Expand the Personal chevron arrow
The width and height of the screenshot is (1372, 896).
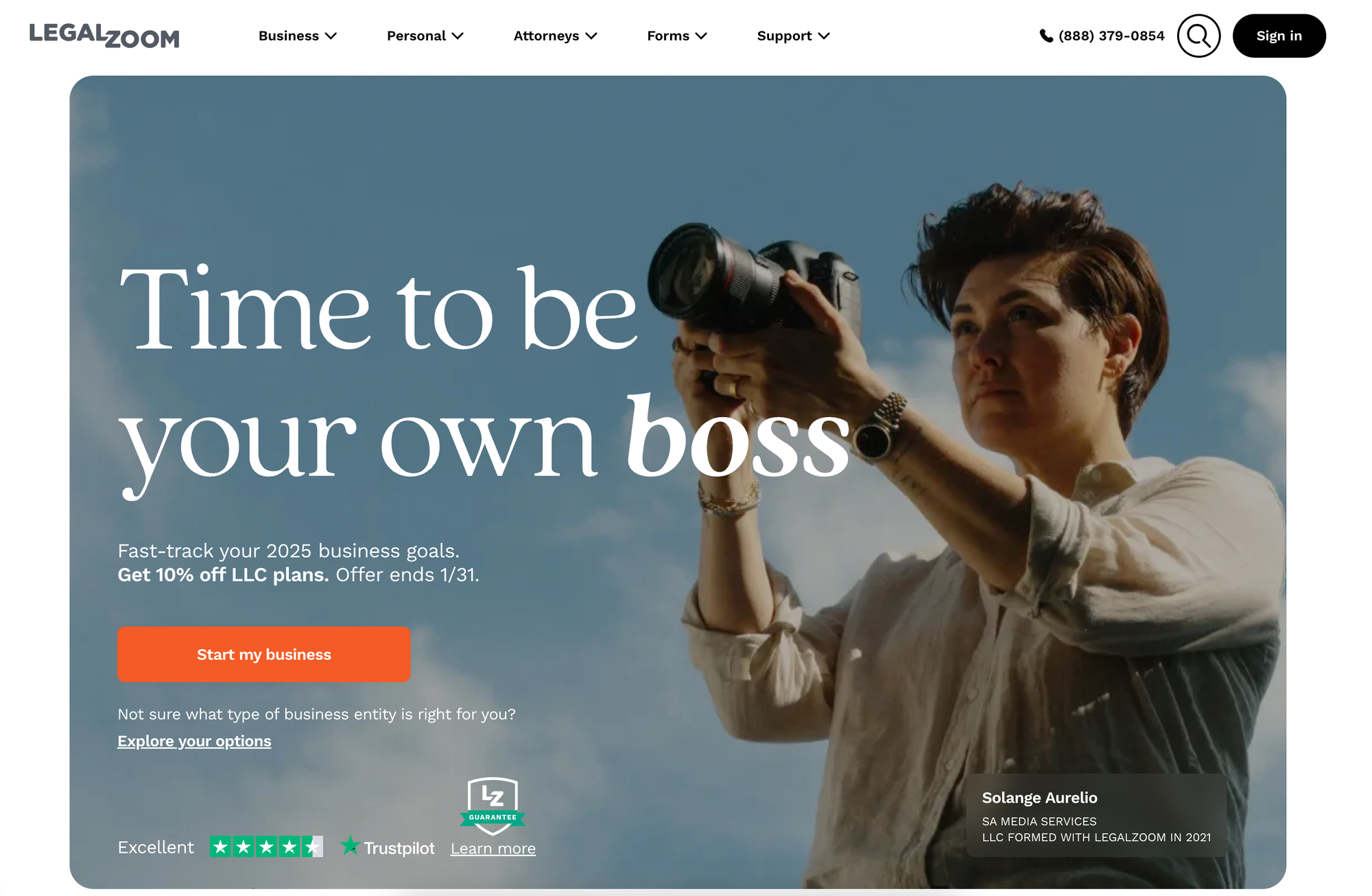(x=458, y=36)
